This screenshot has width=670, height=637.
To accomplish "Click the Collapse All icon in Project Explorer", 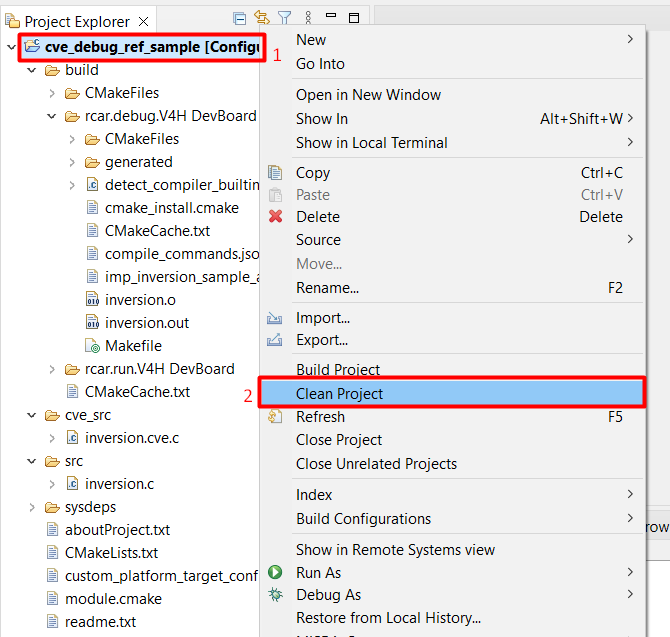I will [239, 18].
